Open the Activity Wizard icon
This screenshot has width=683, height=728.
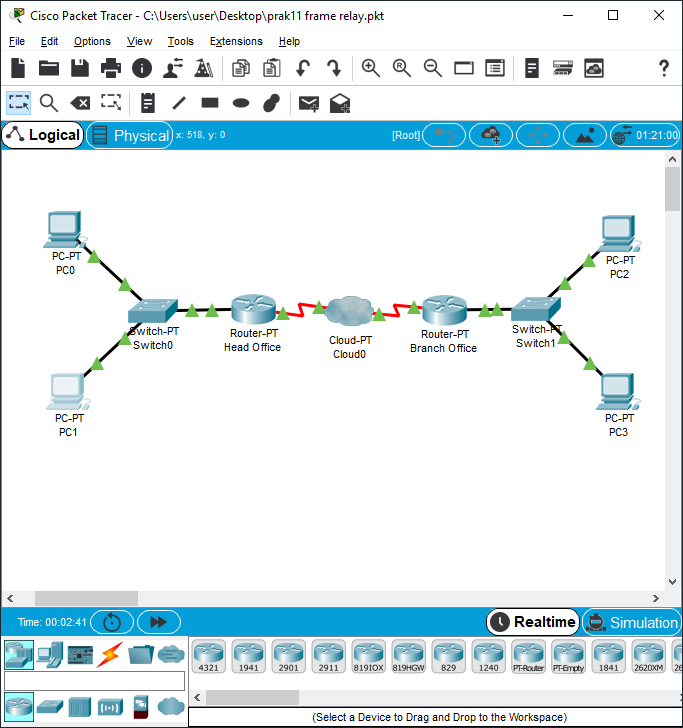click(173, 68)
